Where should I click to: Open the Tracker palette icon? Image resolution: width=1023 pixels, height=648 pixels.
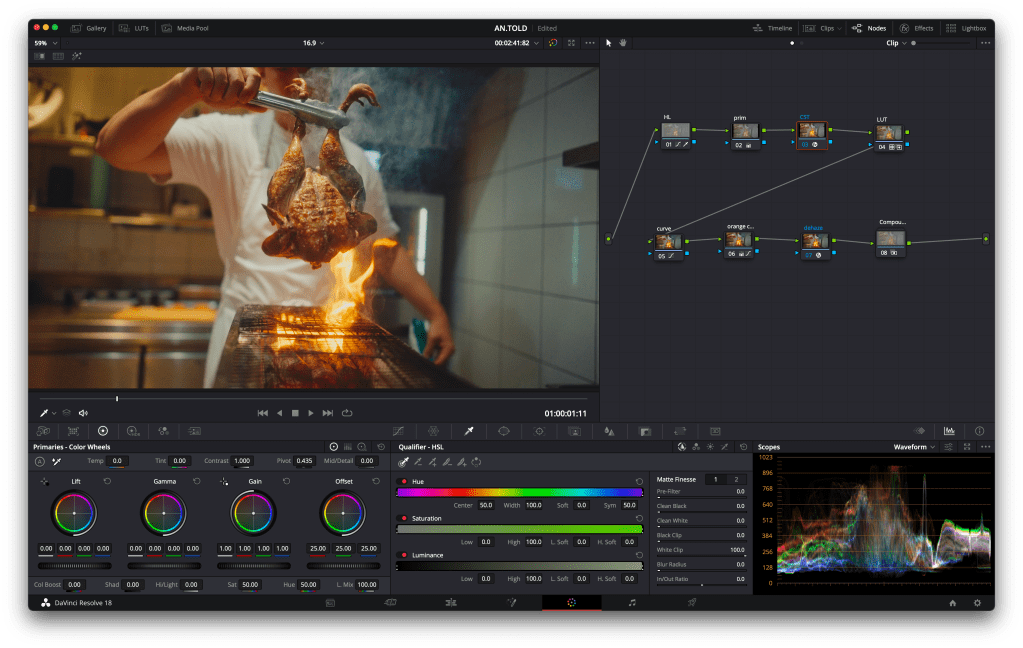coord(539,431)
